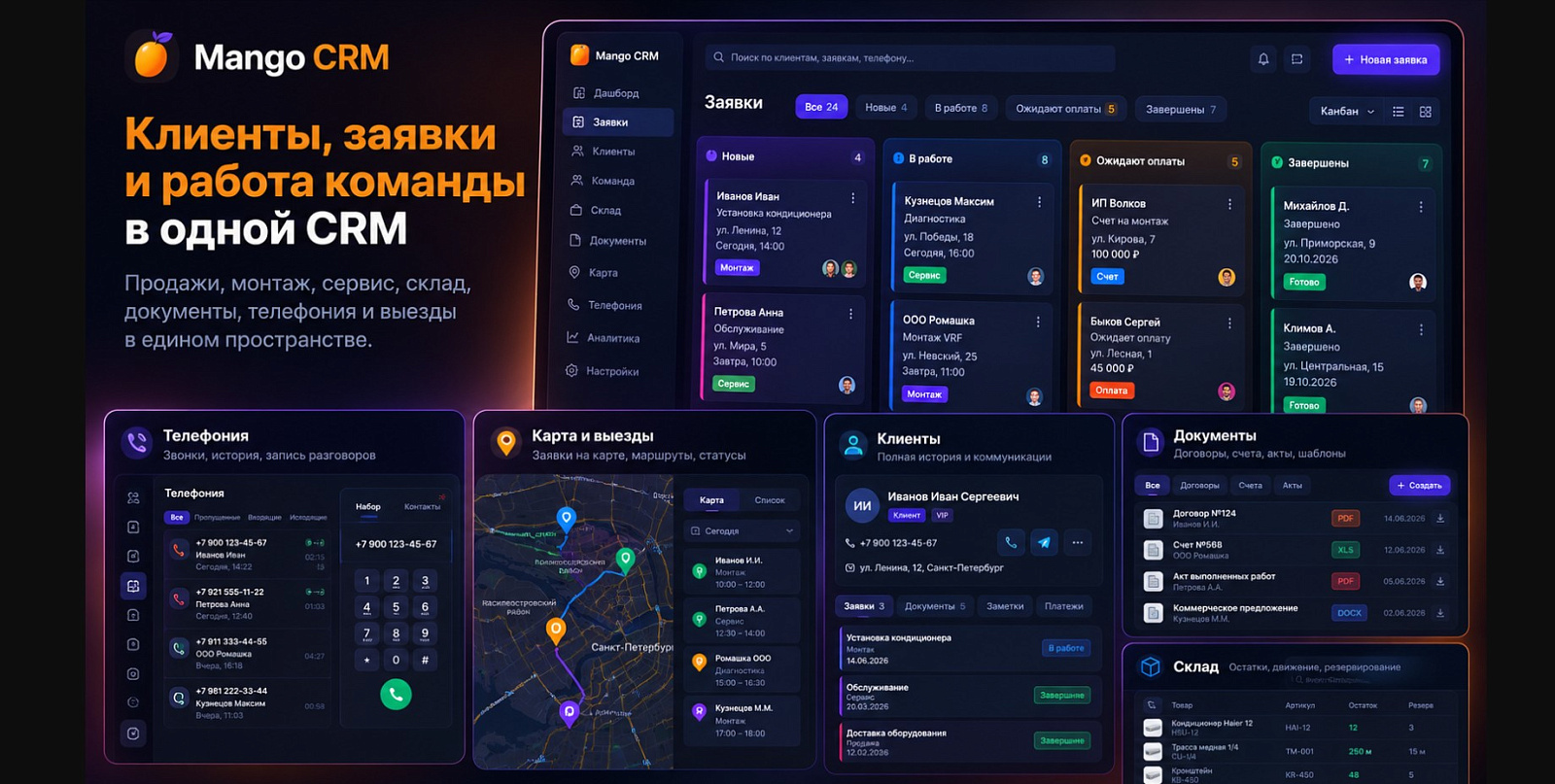Select the Договоры tab in Documents panel
The image size is (1555, 784).
coord(1199,486)
